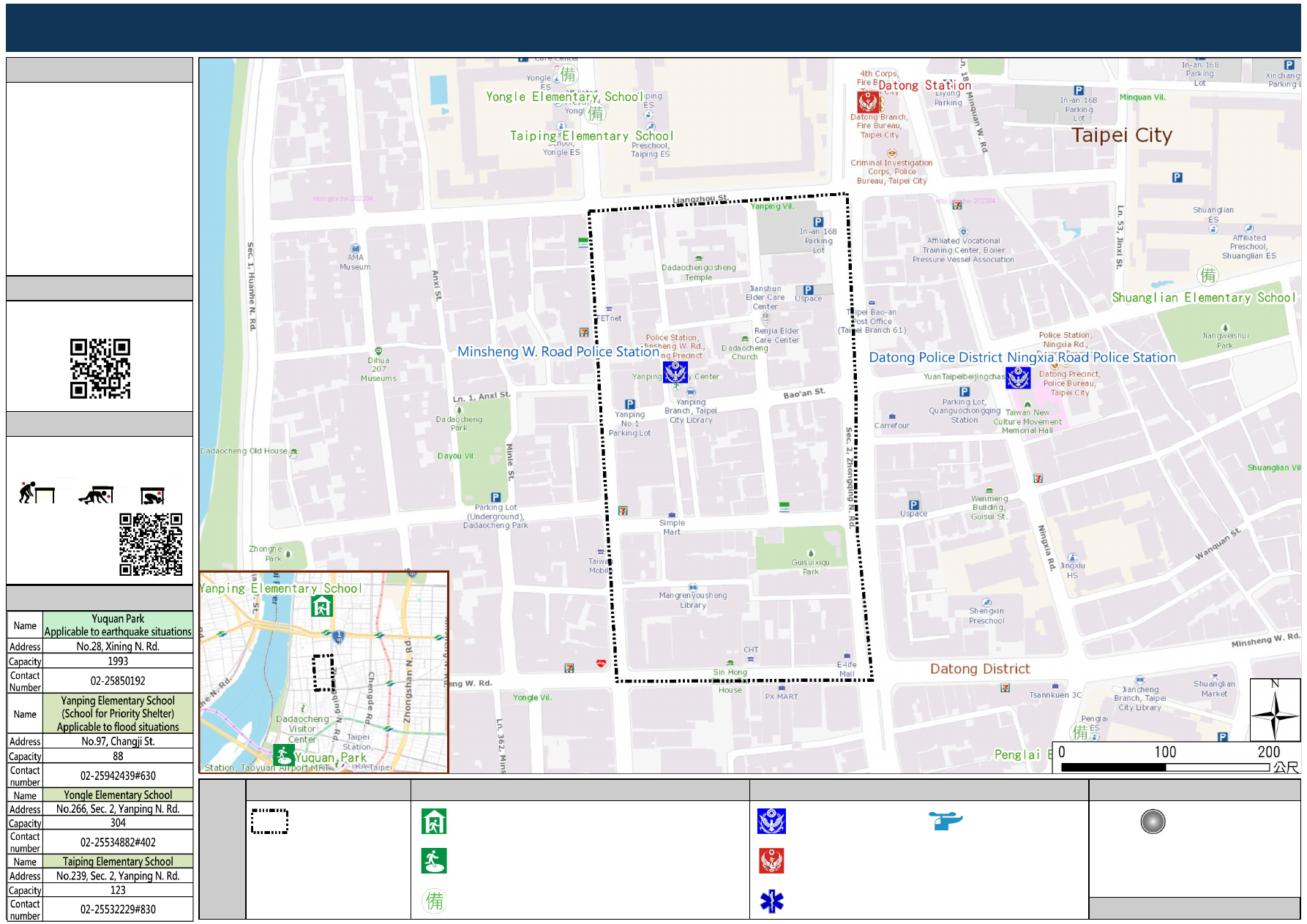Viewport: 1307px width, 924px height.
Task: Select the circled 備 symbol in legend
Action: tap(434, 901)
